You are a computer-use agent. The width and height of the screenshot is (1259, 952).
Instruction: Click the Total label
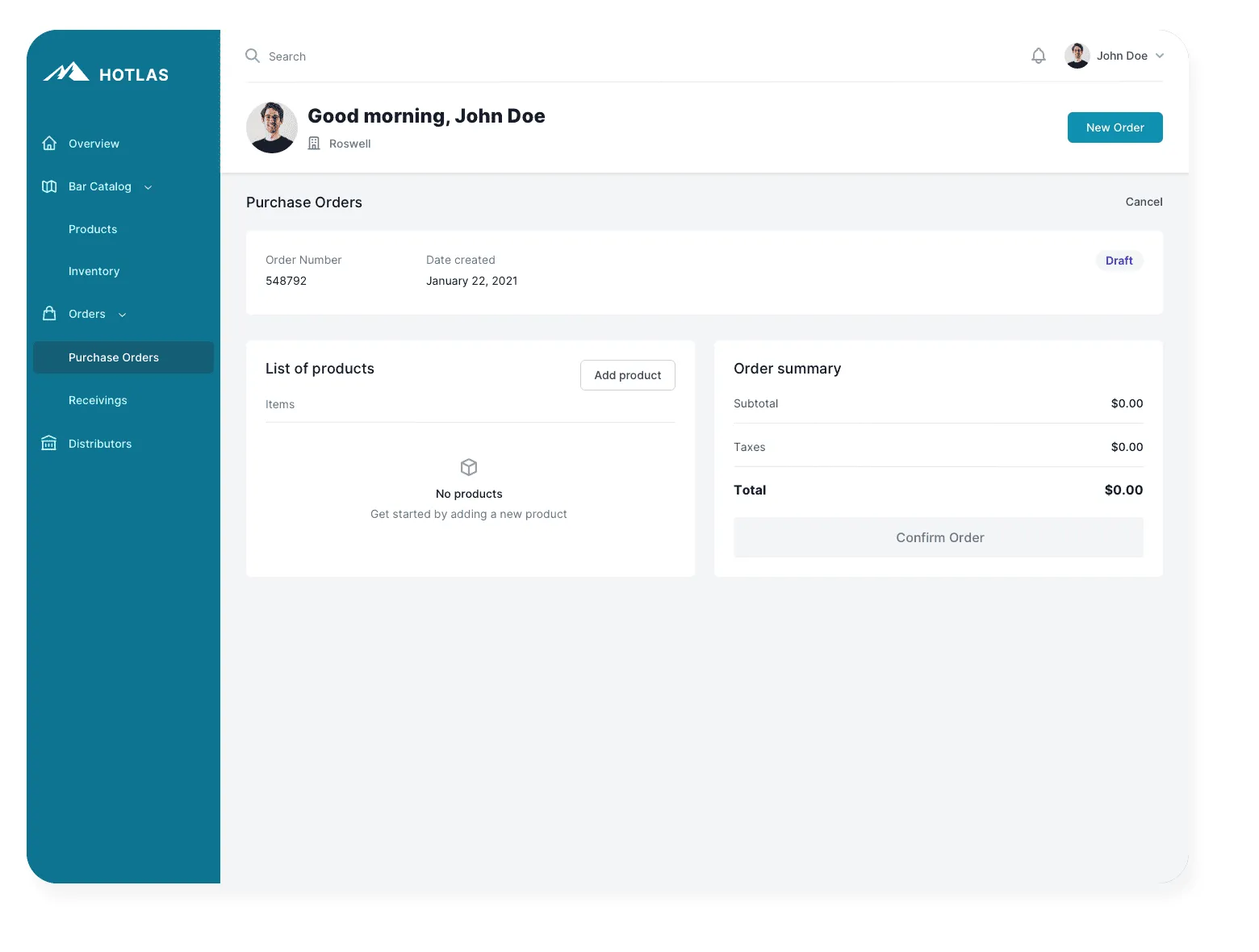(x=750, y=490)
